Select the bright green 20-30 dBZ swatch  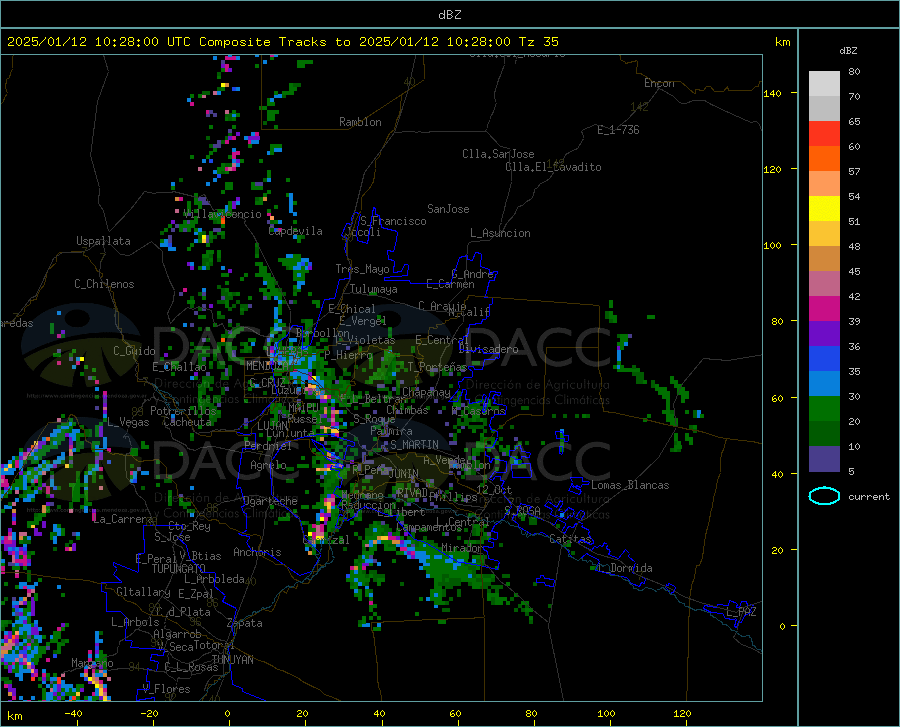pyautogui.click(x=824, y=409)
